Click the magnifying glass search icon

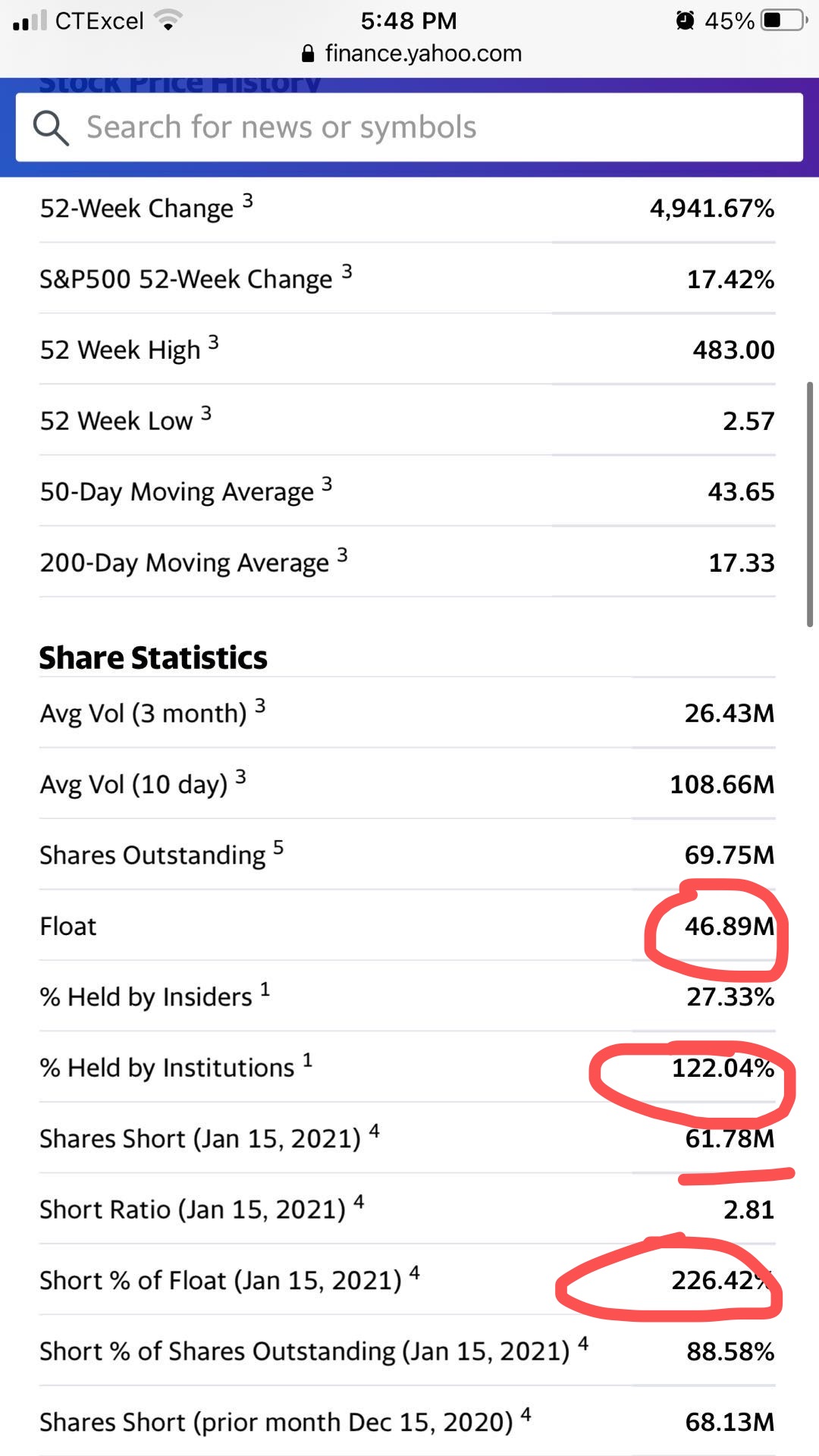(x=51, y=127)
